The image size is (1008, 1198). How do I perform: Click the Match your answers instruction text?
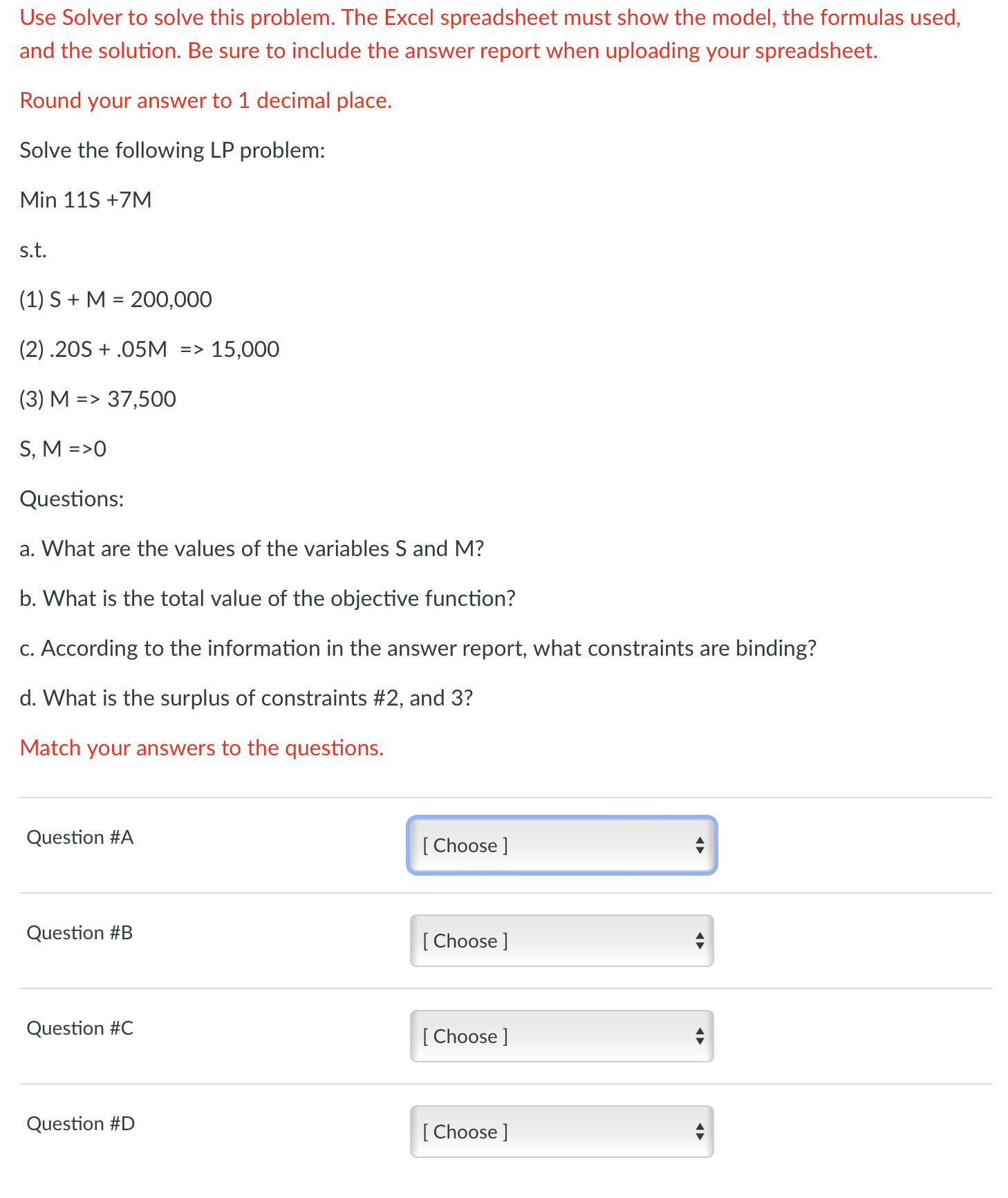tap(201, 747)
